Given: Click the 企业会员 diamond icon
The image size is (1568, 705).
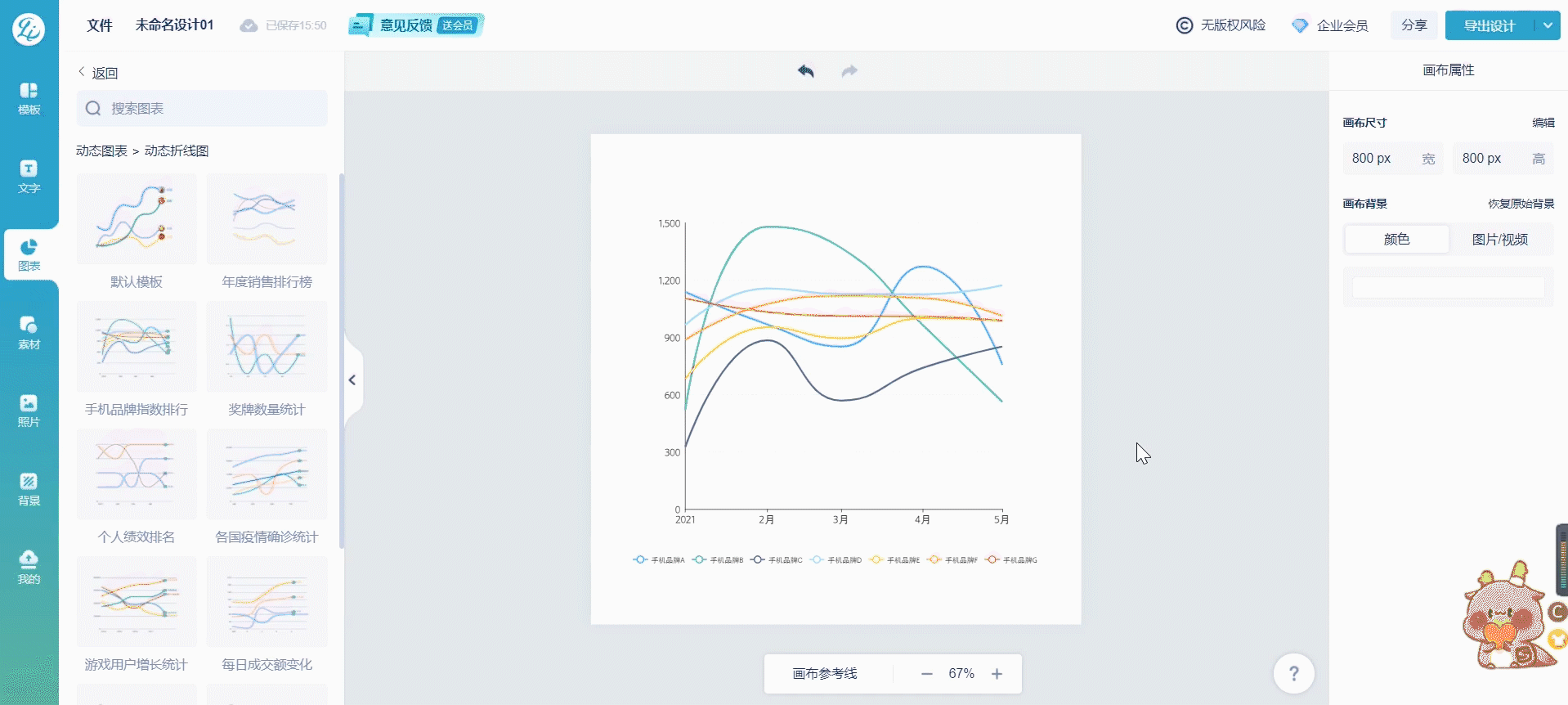Looking at the screenshot, I should click(x=1300, y=25).
